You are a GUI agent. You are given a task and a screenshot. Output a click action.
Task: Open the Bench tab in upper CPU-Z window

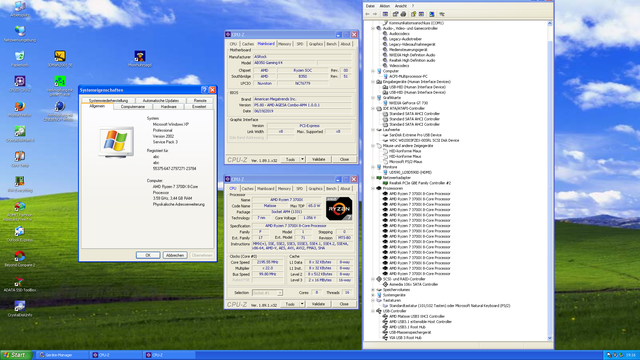tap(331, 44)
